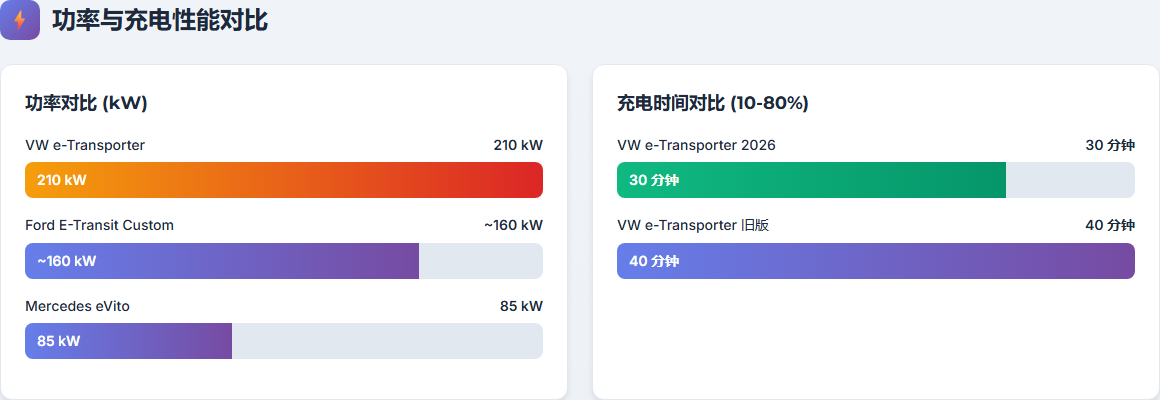
Task: Click the 85 kW value above eVito's bar
Action: tap(521, 306)
